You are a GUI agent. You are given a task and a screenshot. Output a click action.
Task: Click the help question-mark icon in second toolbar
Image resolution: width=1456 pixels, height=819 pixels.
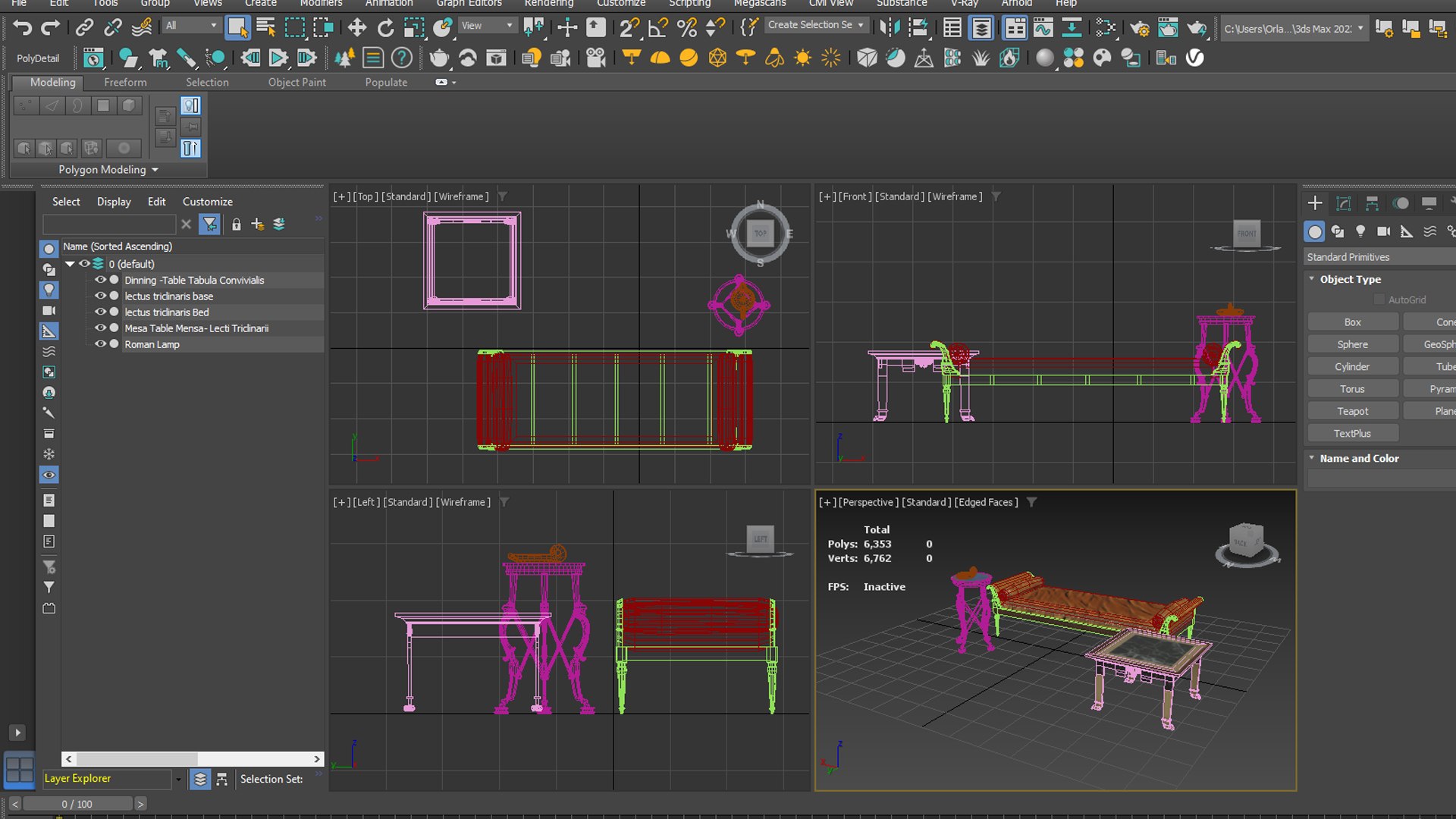(x=402, y=58)
